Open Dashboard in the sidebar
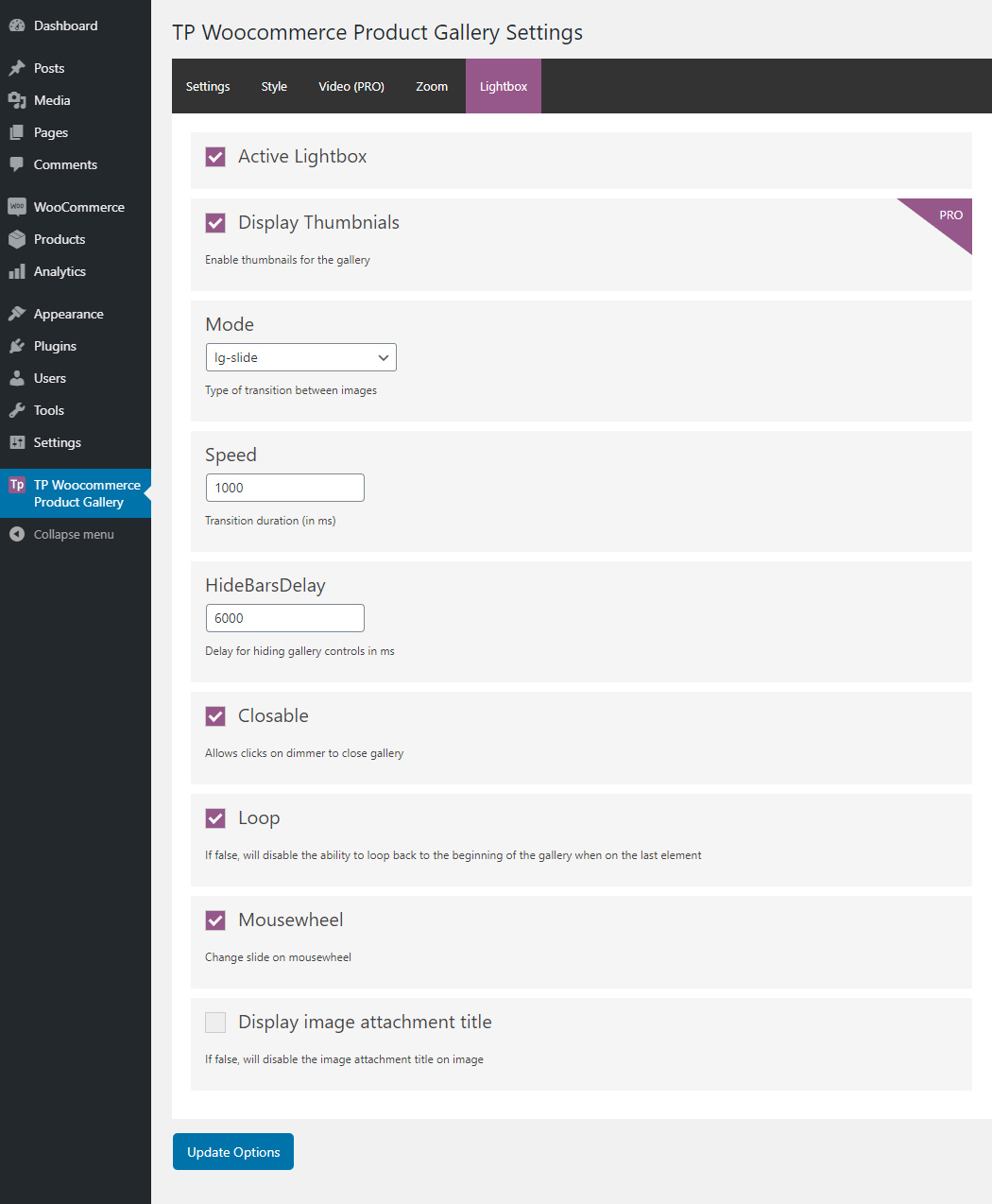 coord(65,26)
